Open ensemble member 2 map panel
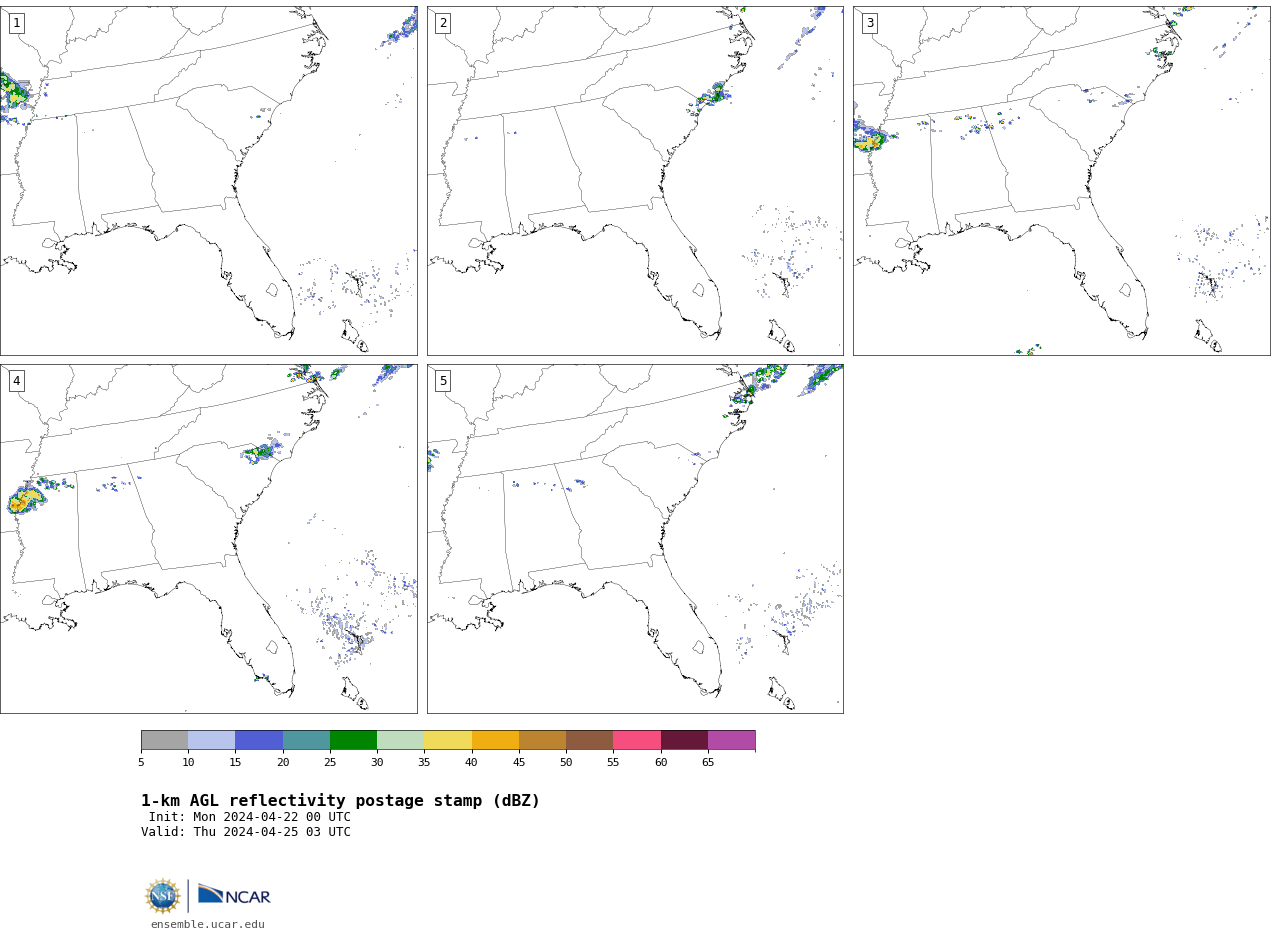Screen dimensions: 1280x936 click(x=635, y=181)
